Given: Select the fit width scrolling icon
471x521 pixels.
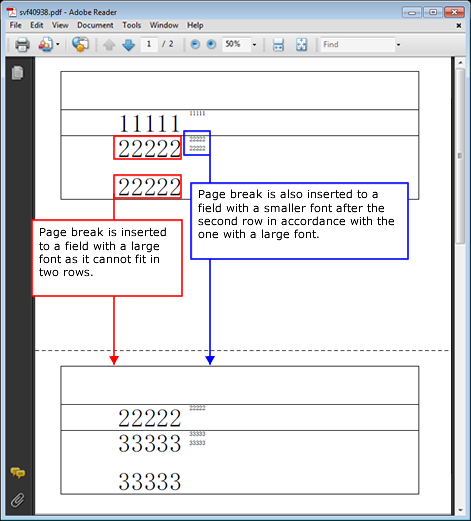Looking at the screenshot, I should coord(278,45).
